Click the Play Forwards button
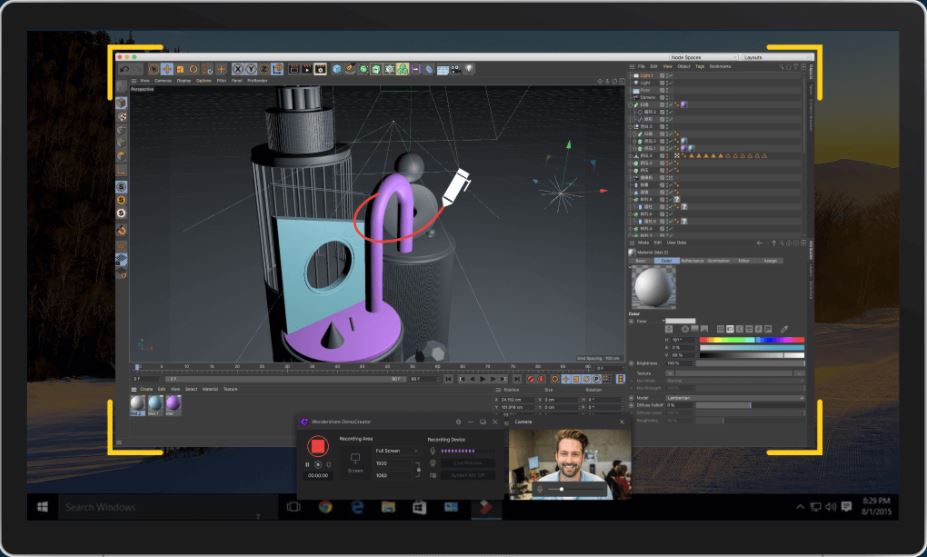This screenshot has height=557, width=927. tap(483, 379)
